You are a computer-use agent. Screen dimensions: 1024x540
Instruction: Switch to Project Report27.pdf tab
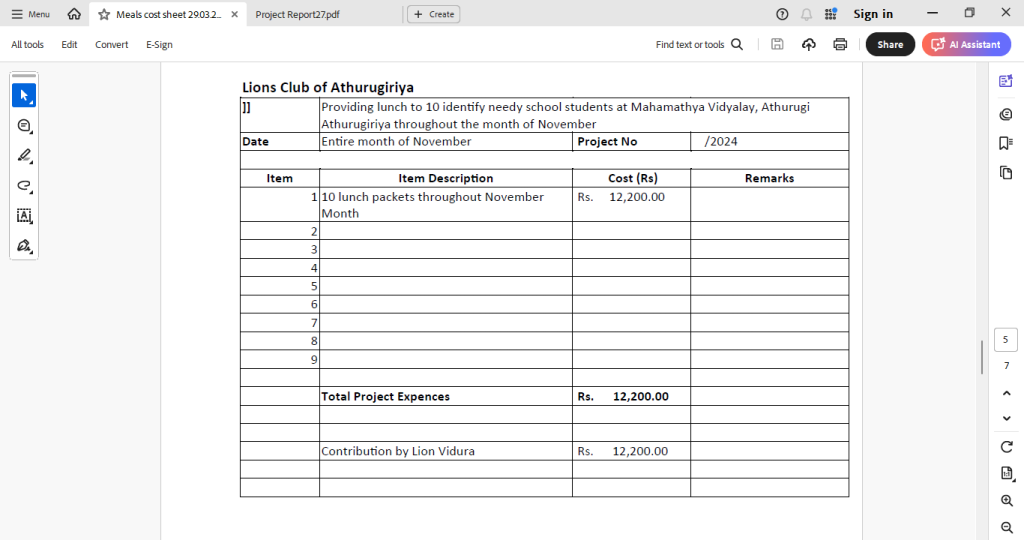point(297,14)
